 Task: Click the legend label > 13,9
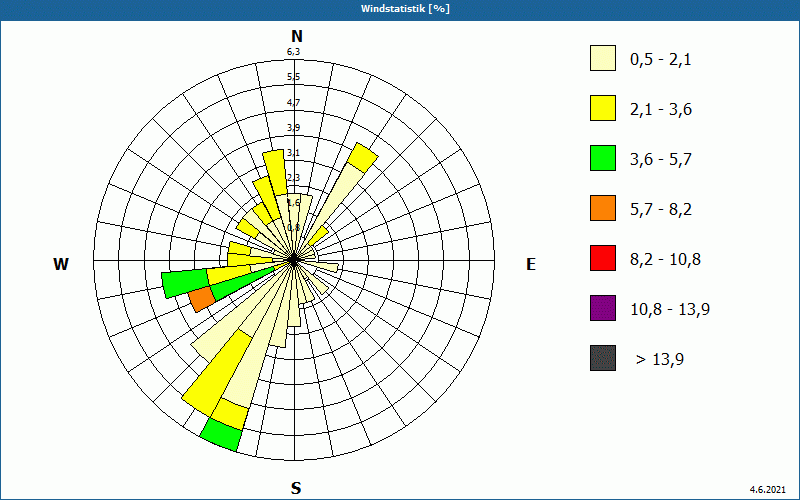pyautogui.click(x=660, y=360)
